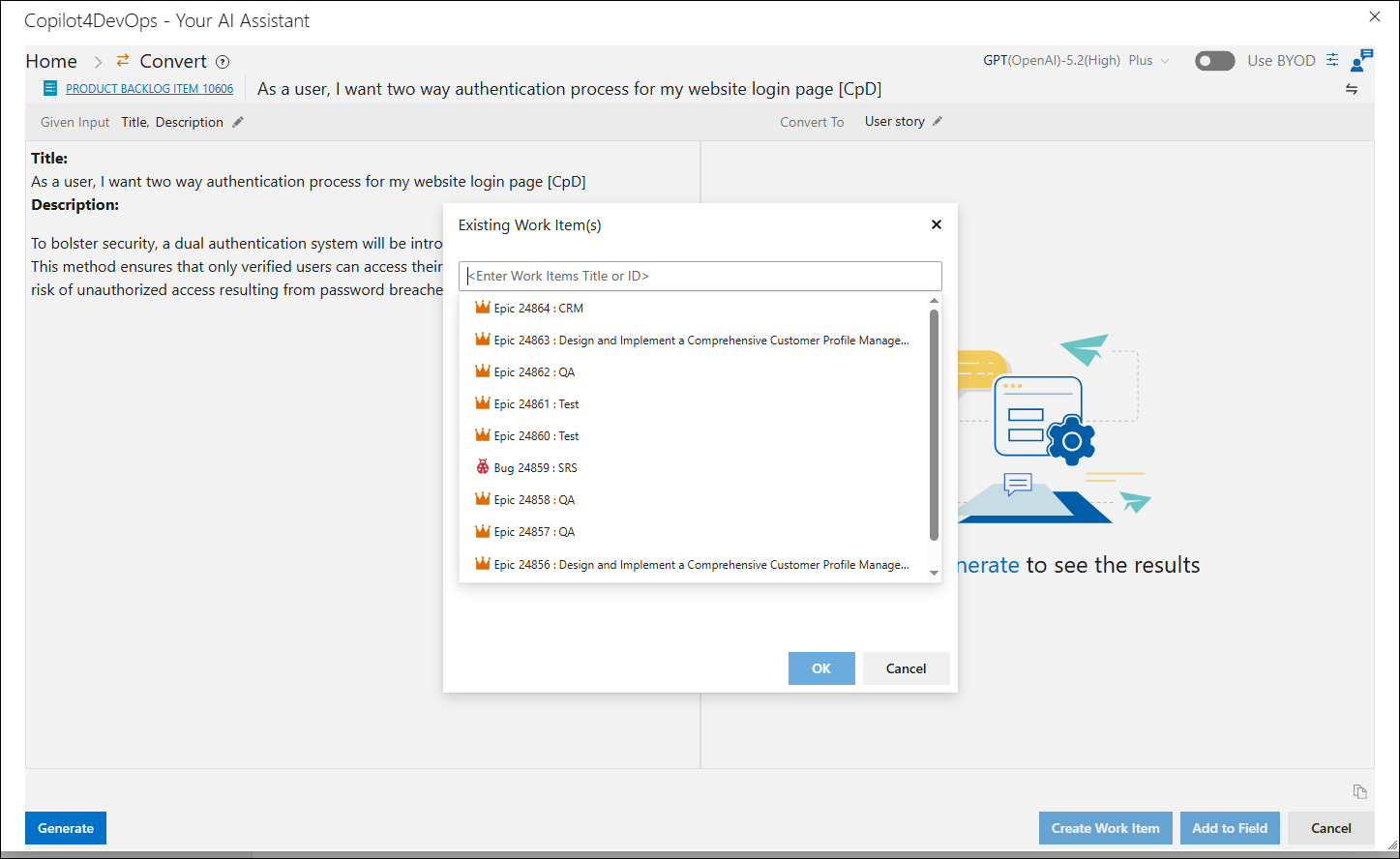The width and height of the screenshot is (1400, 859).
Task: Edit the User story conversion type pencil
Action: click(x=937, y=121)
